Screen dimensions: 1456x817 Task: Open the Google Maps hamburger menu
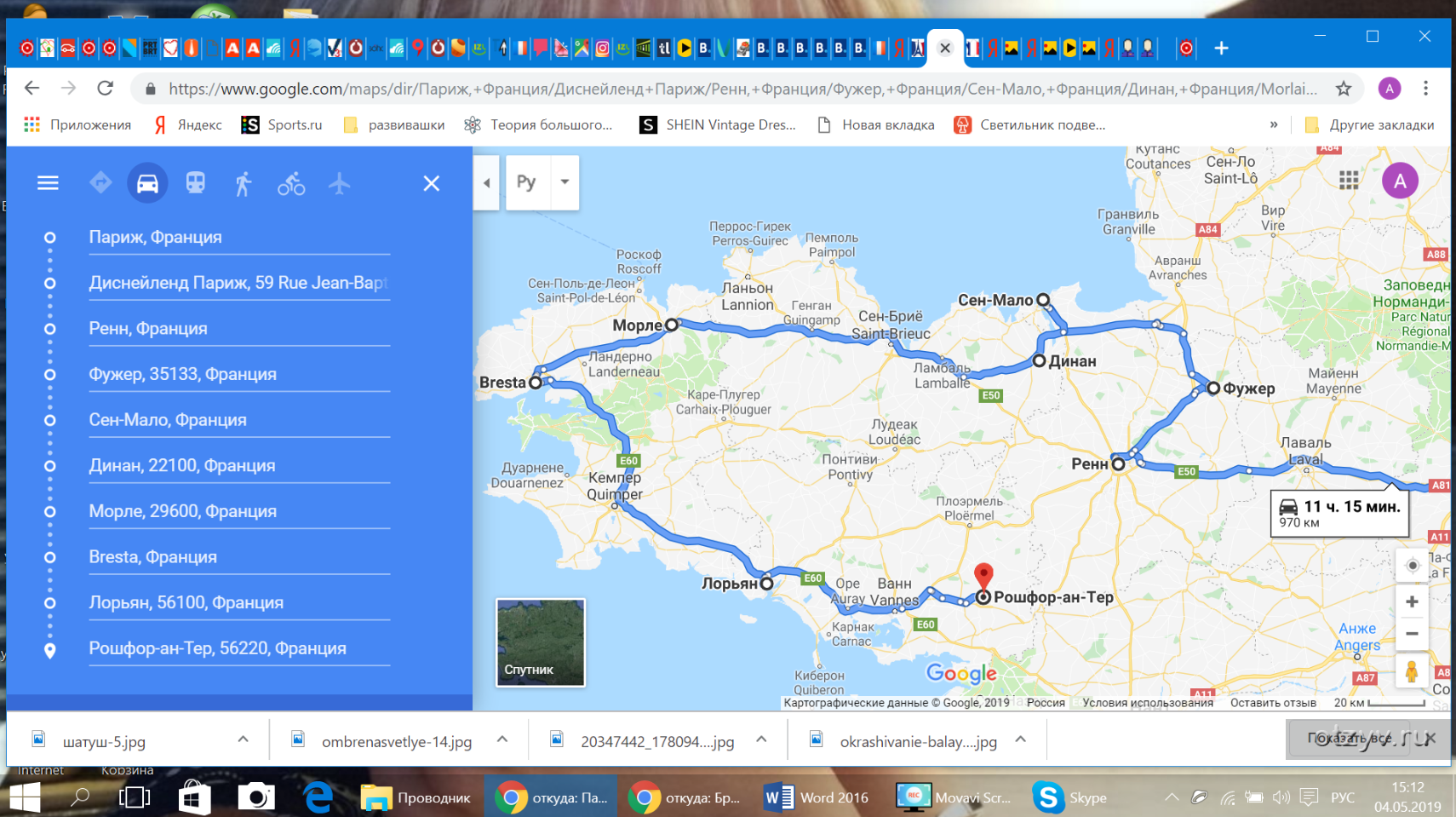pyautogui.click(x=48, y=183)
